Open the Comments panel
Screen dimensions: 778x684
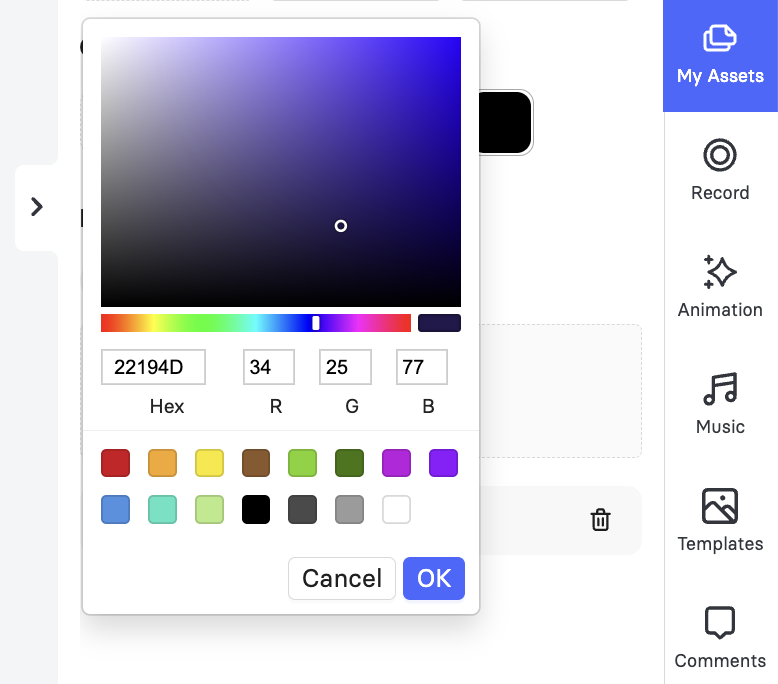point(720,638)
